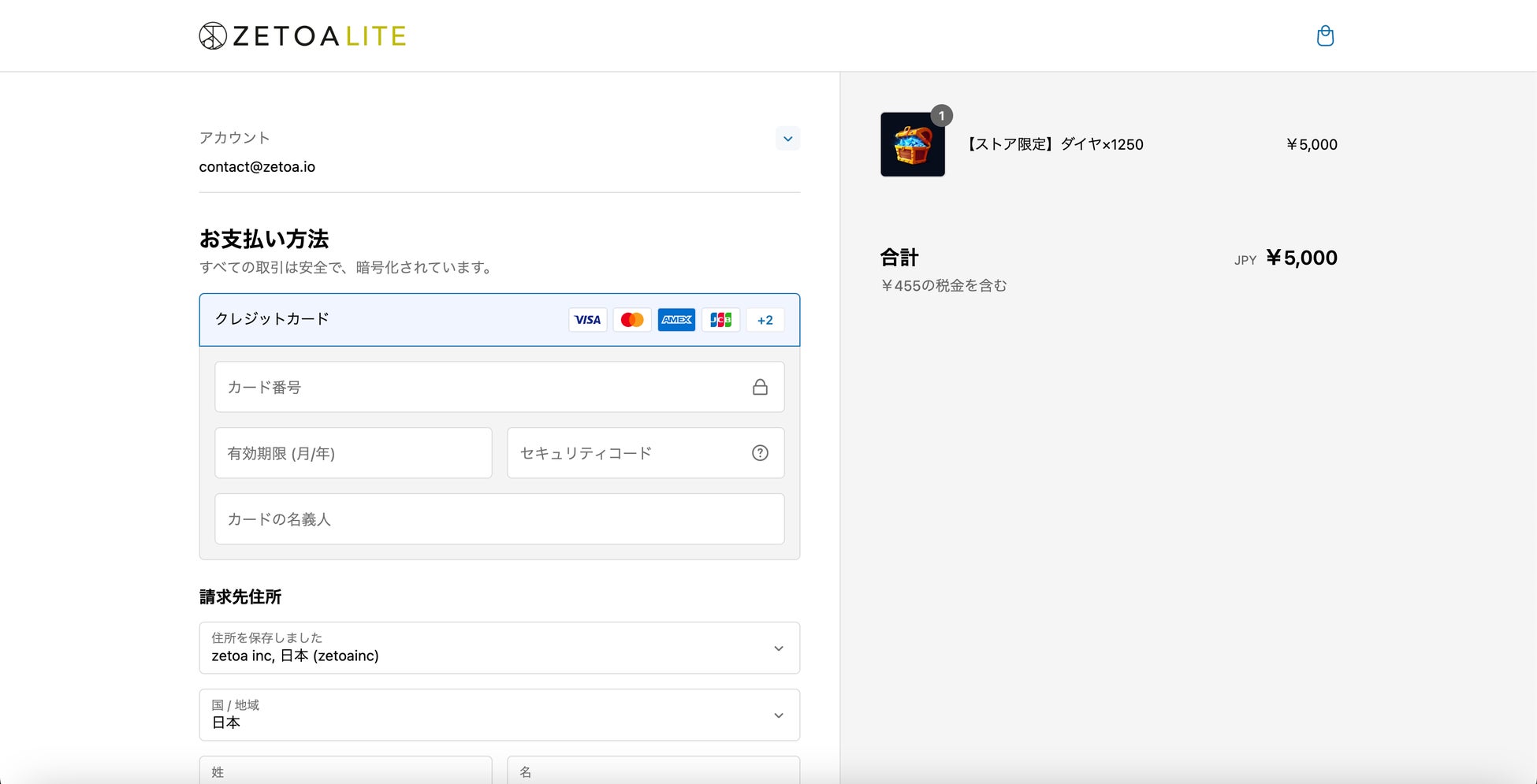Click the 合計 total label
The width and height of the screenshot is (1537, 784).
coord(899,258)
